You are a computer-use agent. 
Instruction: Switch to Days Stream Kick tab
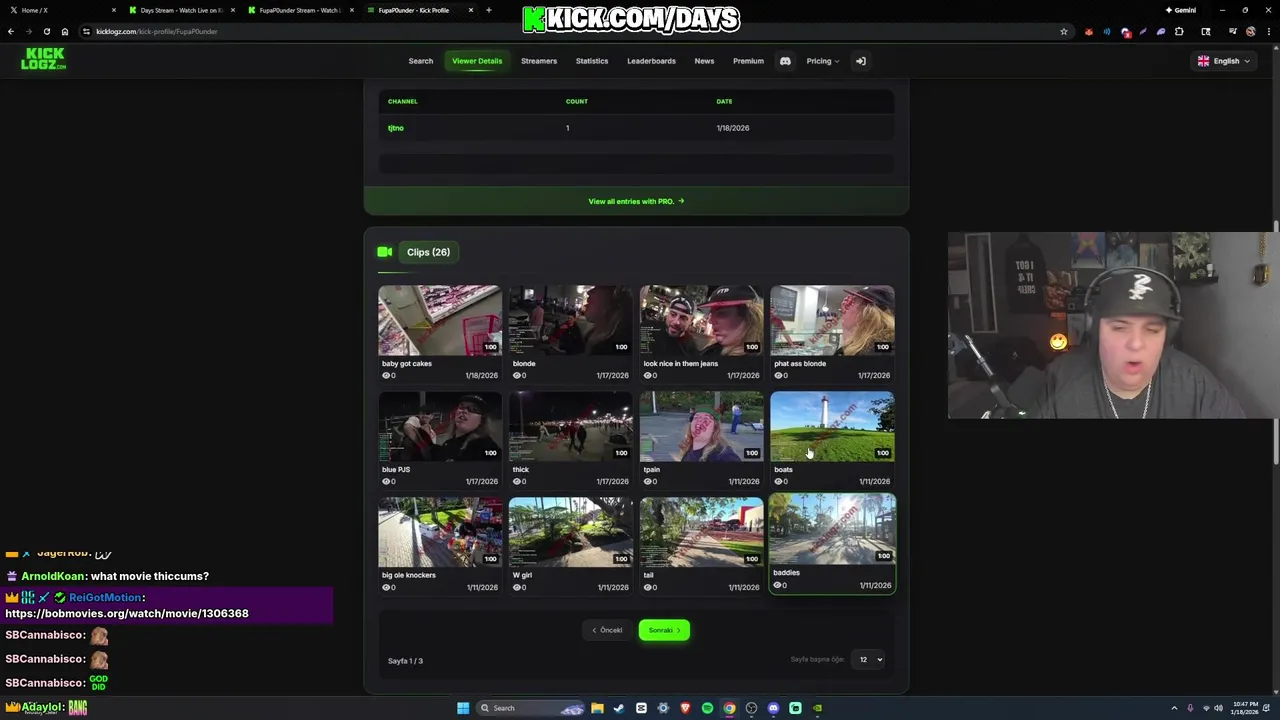(180, 10)
